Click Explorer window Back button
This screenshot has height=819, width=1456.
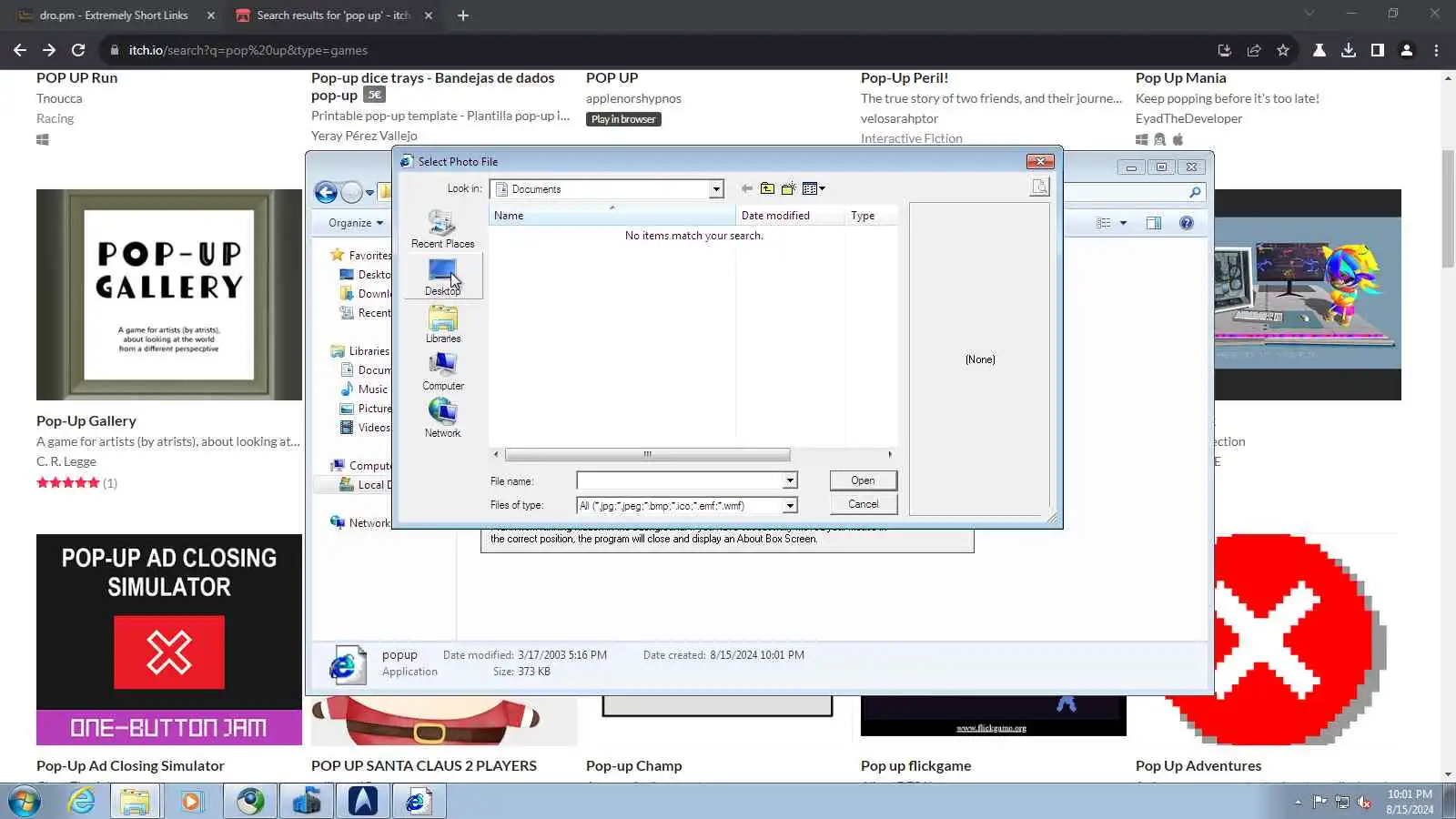pyautogui.click(x=326, y=192)
